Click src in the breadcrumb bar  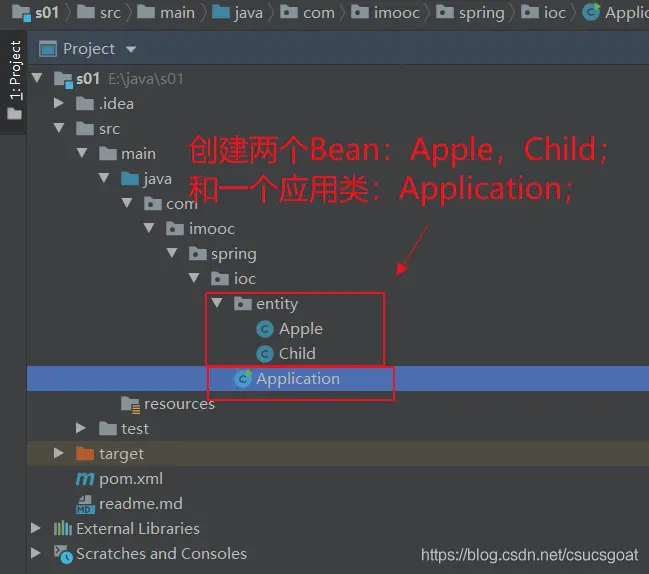coord(110,13)
